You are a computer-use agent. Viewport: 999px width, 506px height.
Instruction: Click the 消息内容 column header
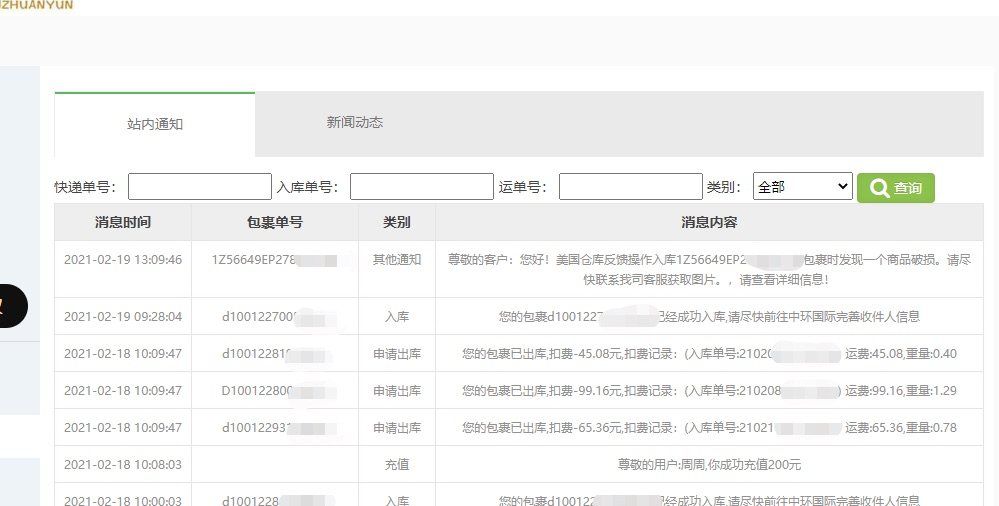click(709, 222)
